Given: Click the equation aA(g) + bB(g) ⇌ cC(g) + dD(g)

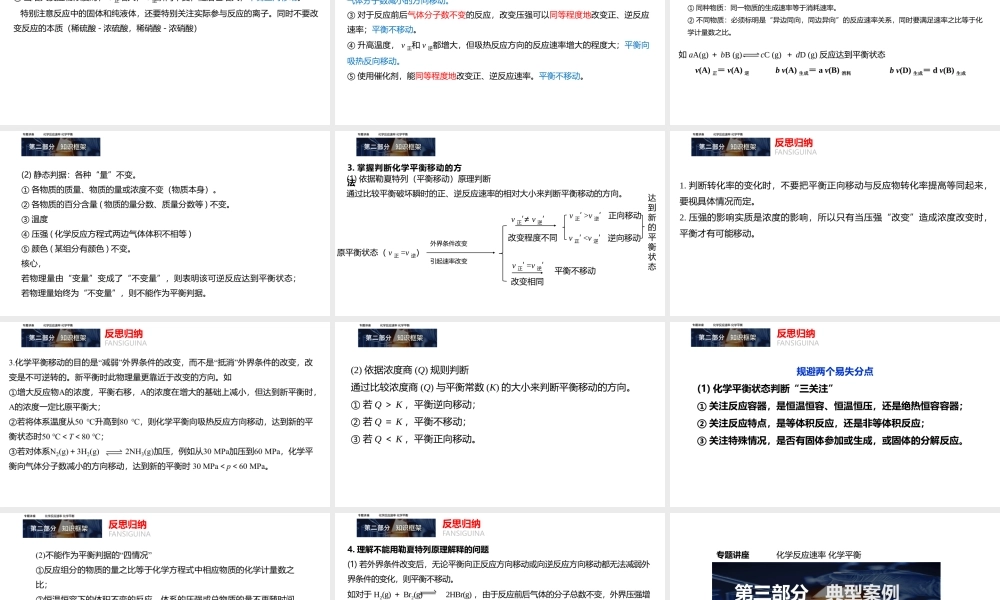Looking at the screenshot, I should click(x=782, y=55).
